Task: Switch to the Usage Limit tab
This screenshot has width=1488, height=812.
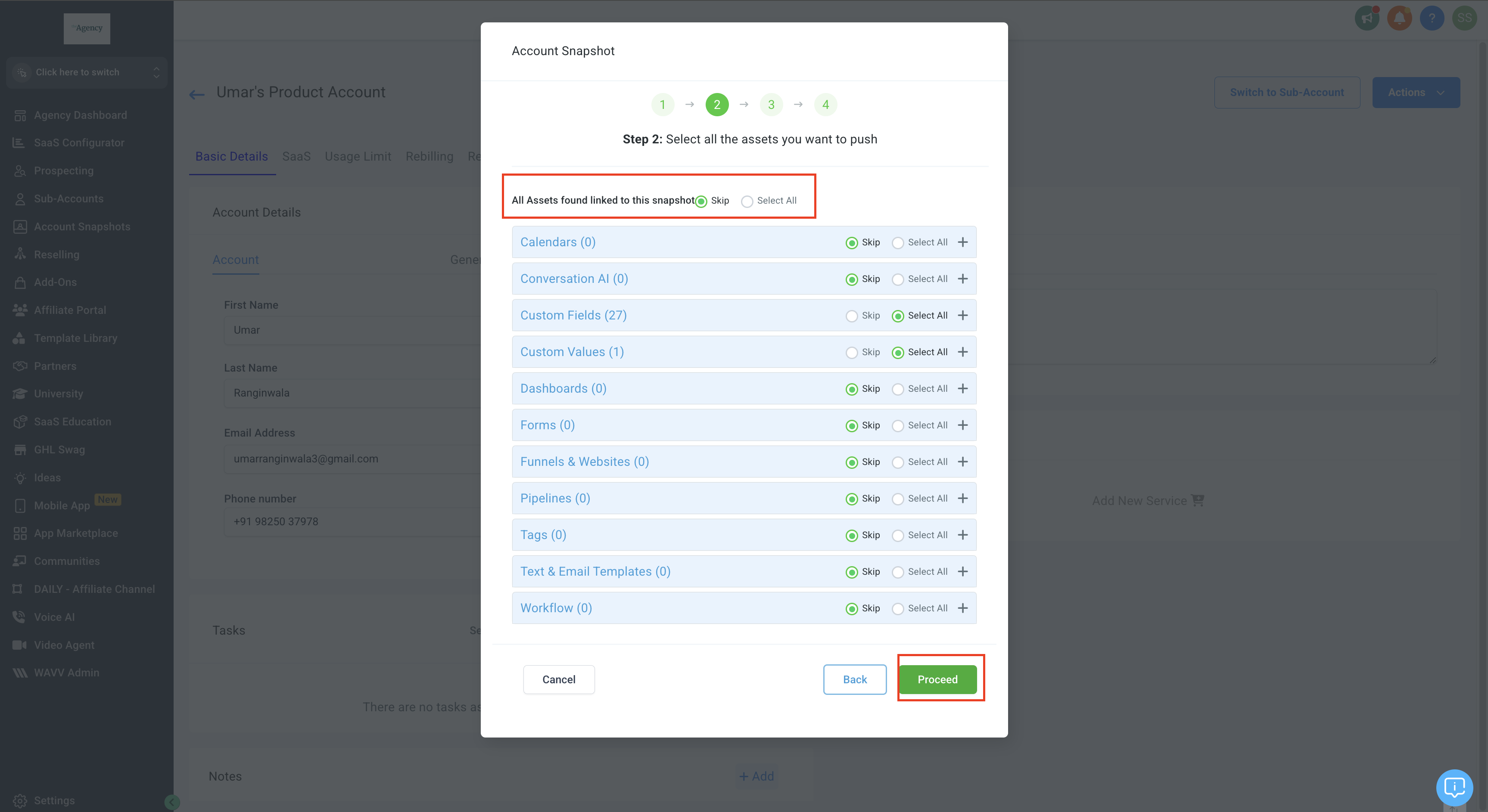Action: click(358, 156)
